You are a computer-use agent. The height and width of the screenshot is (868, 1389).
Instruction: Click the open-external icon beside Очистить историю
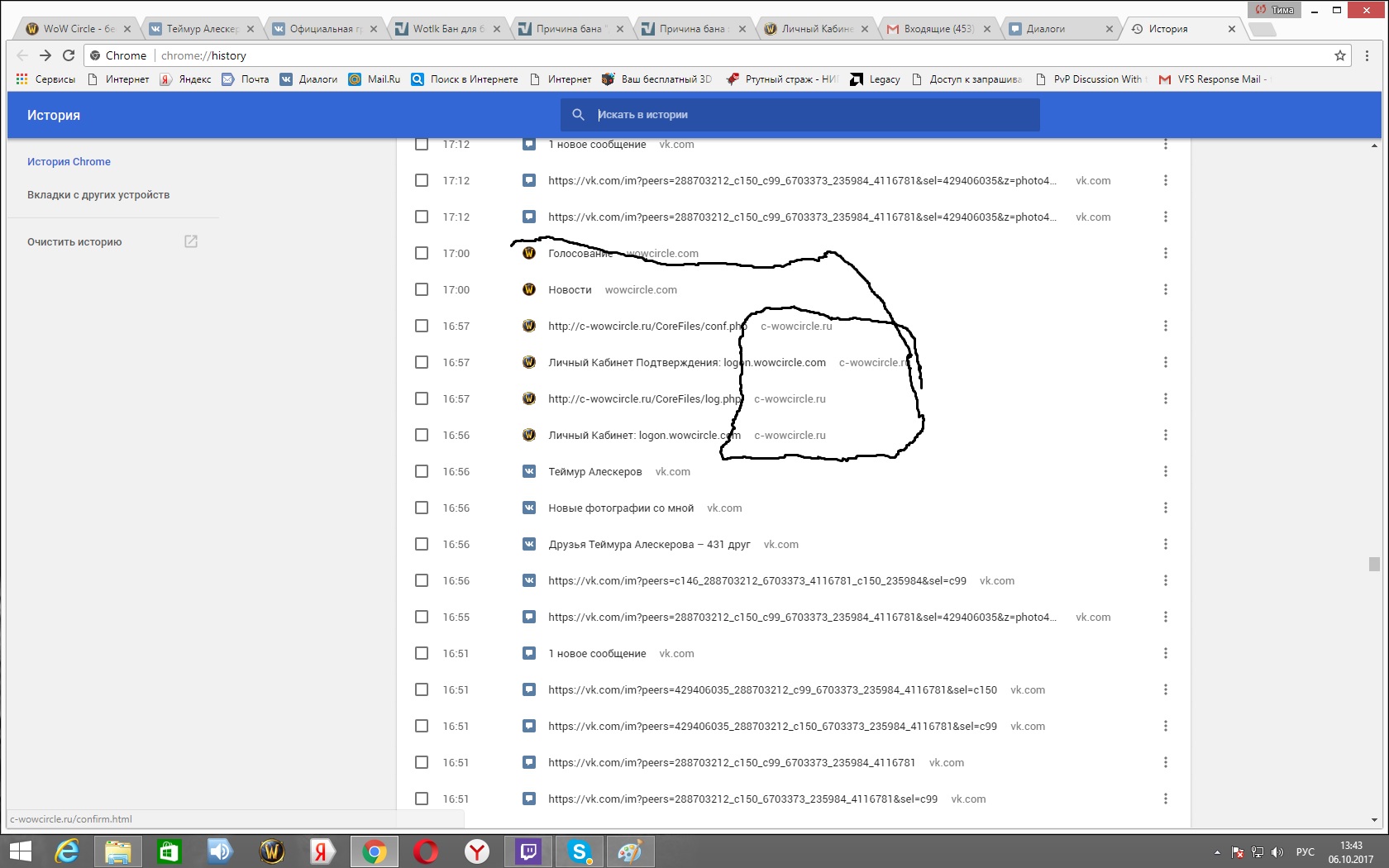pyautogui.click(x=191, y=241)
